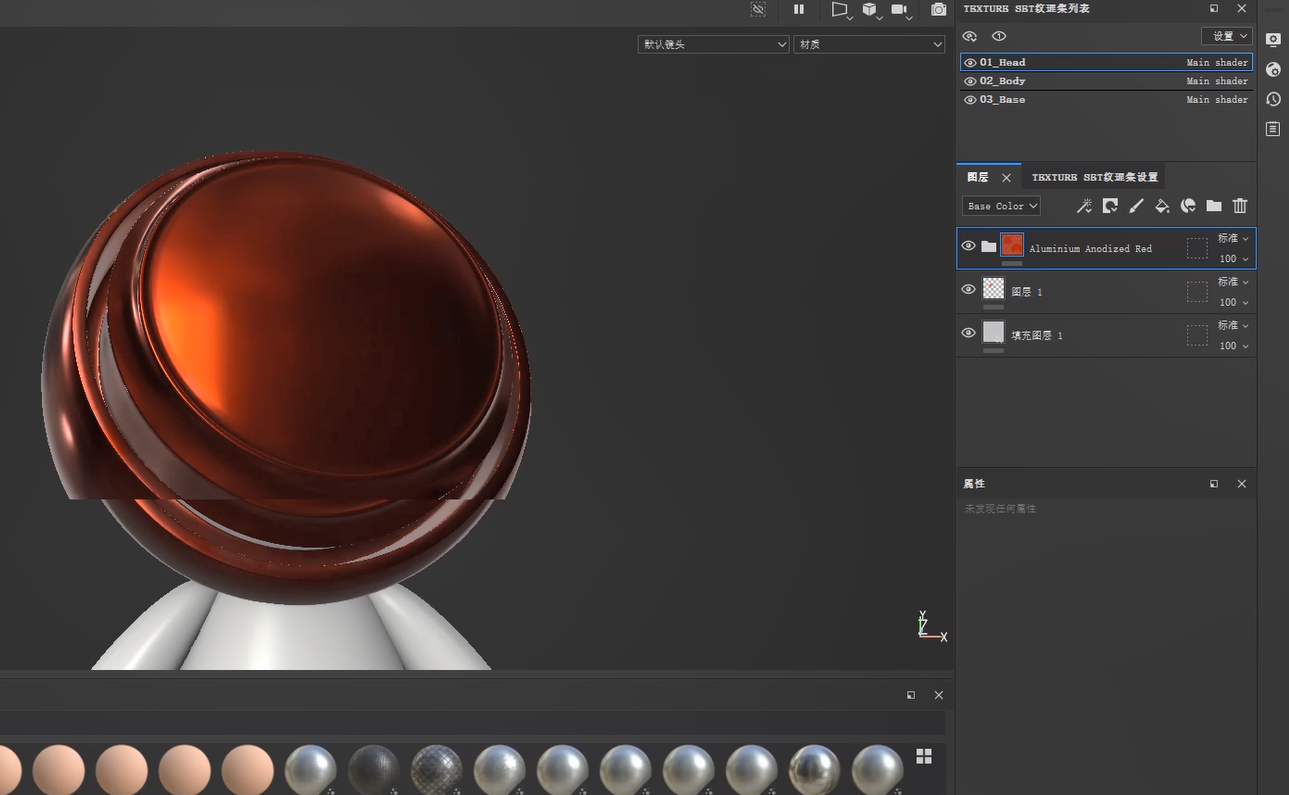Add a fill layer with bucket icon
Screen dimensions: 1289x795
(1162, 206)
